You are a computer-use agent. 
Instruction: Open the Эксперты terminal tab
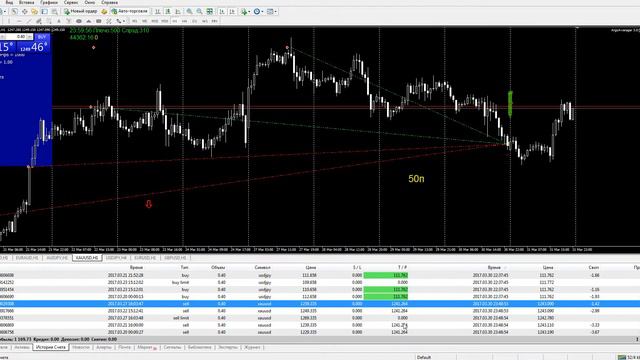(227, 347)
